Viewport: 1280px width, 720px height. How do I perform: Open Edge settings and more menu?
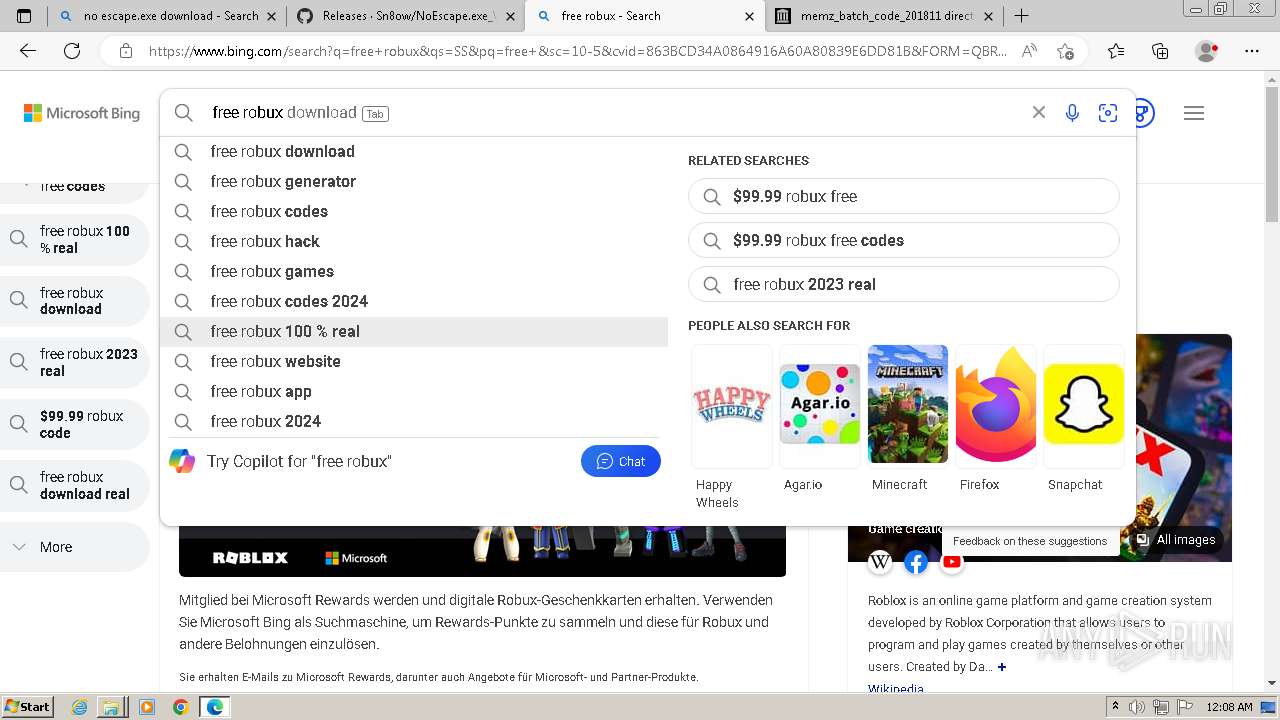click(1252, 52)
